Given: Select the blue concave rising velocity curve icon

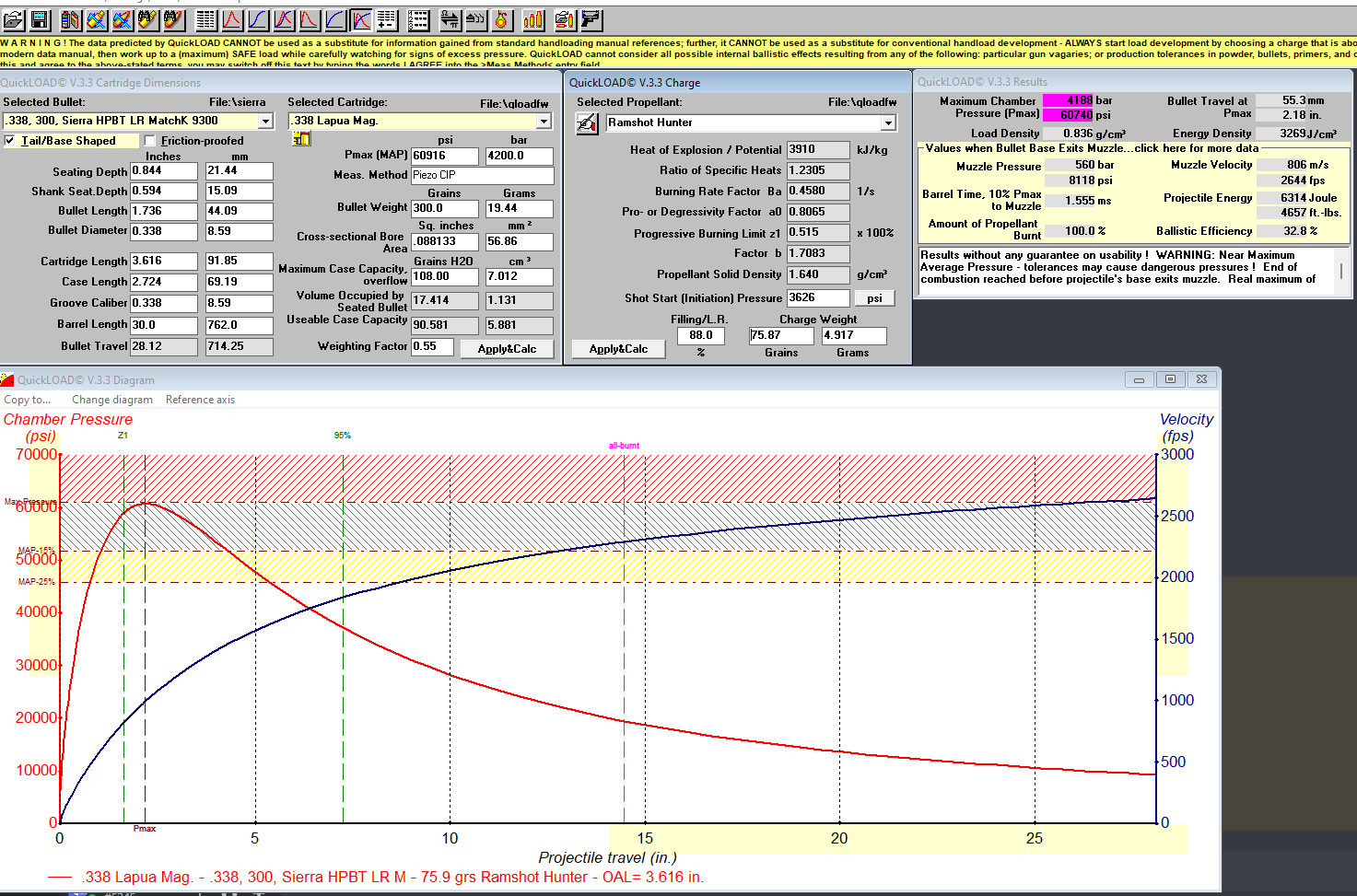Looking at the screenshot, I should click(334, 19).
